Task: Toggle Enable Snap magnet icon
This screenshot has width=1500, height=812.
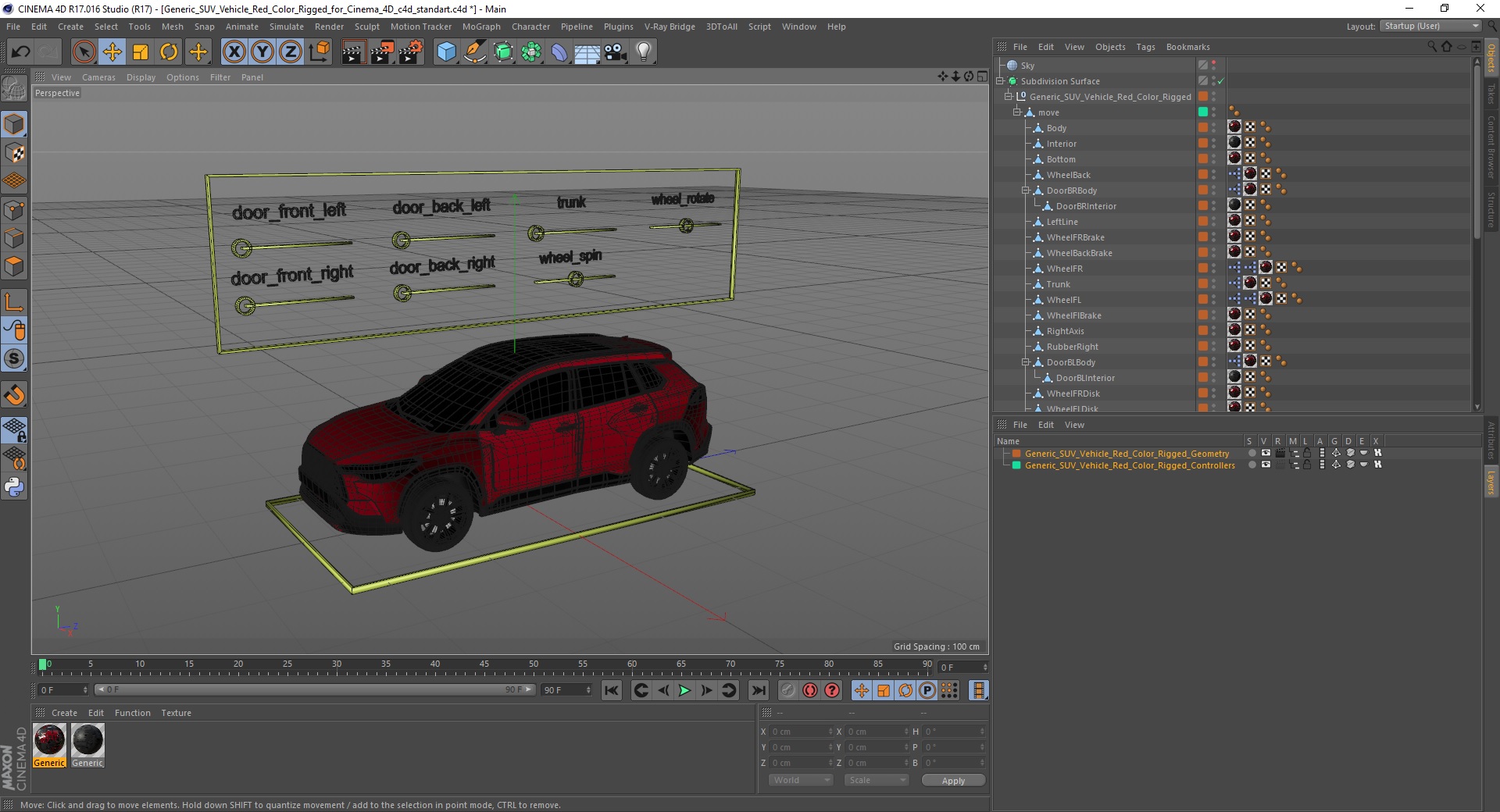Action: pyautogui.click(x=14, y=395)
